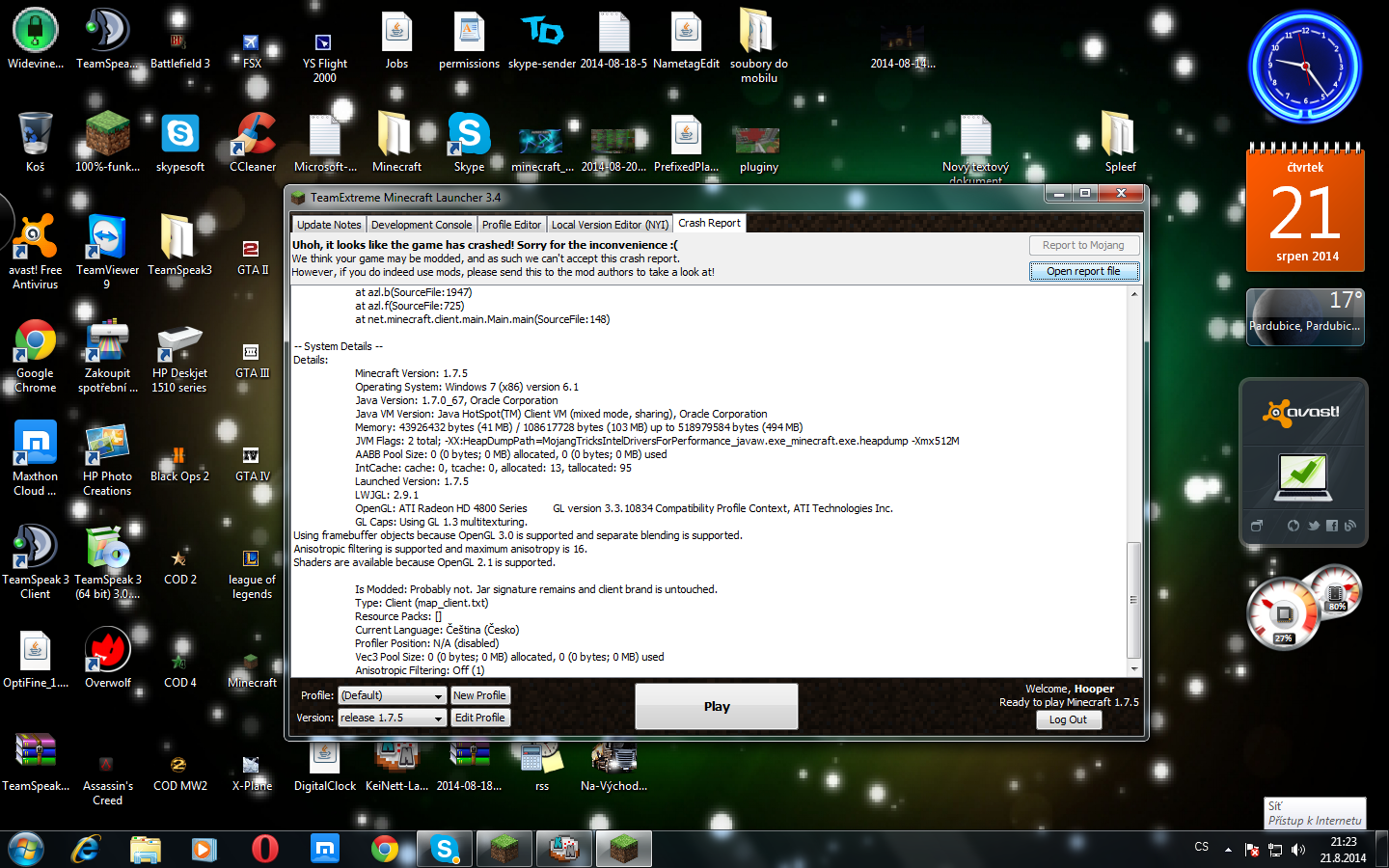Open HP Deskjet 1510 series icon
This screenshot has width=1389, height=868.
pos(179,356)
